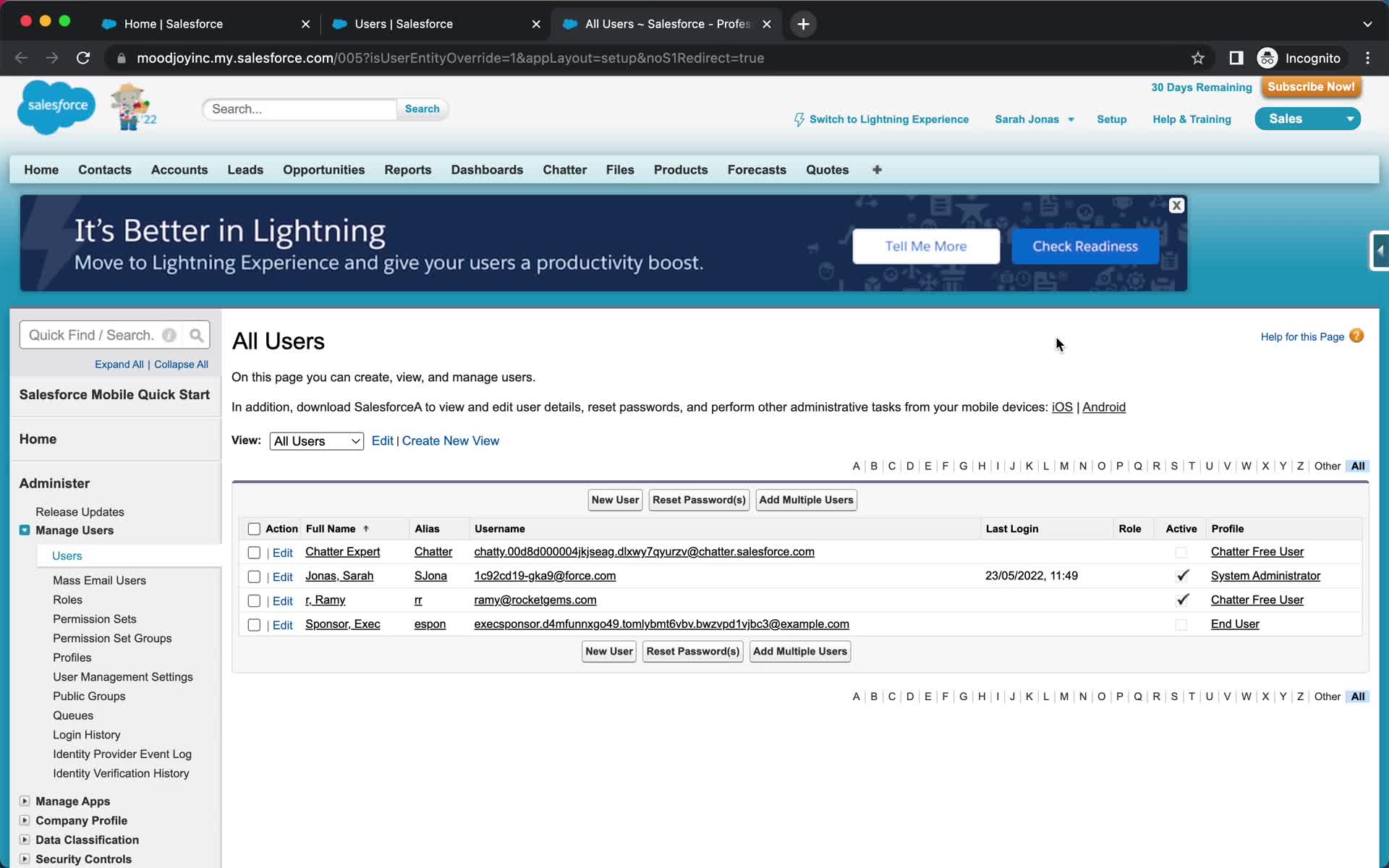The height and width of the screenshot is (868, 1389).
Task: Click the plus icon to add tabs
Action: tap(877, 169)
